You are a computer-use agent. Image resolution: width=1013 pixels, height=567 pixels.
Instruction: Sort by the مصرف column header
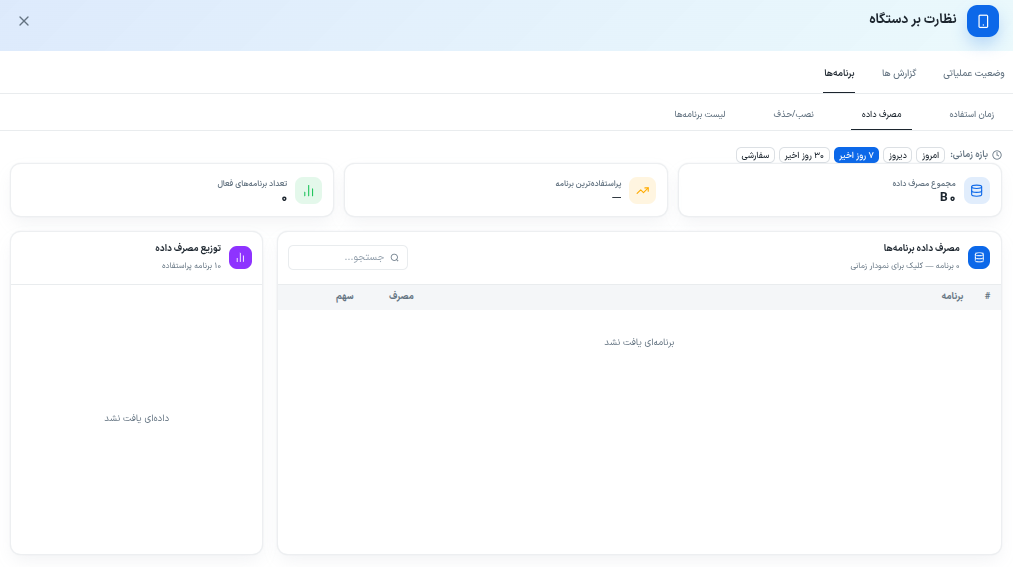click(401, 296)
